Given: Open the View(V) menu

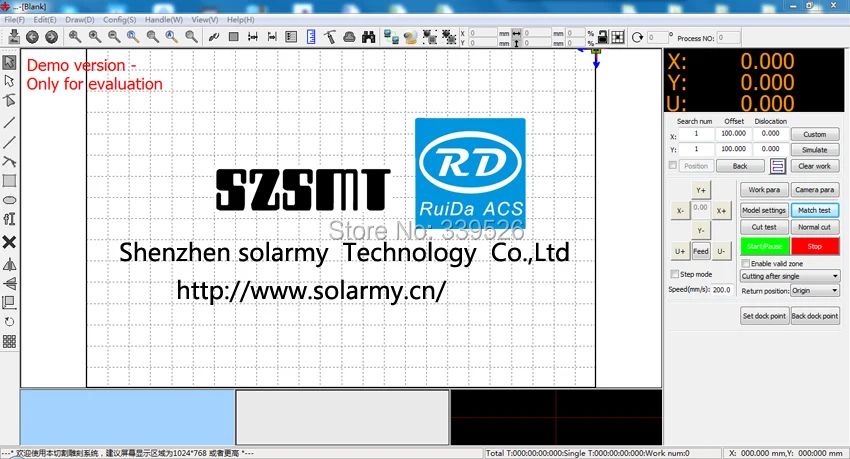Looking at the screenshot, I should point(204,20).
